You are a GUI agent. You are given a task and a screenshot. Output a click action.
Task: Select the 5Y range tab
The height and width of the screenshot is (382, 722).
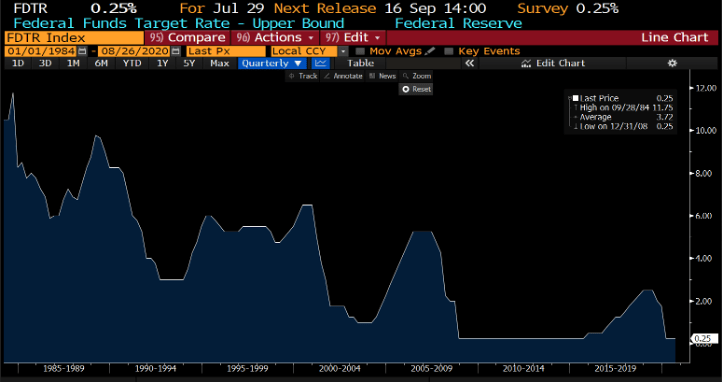click(189, 64)
